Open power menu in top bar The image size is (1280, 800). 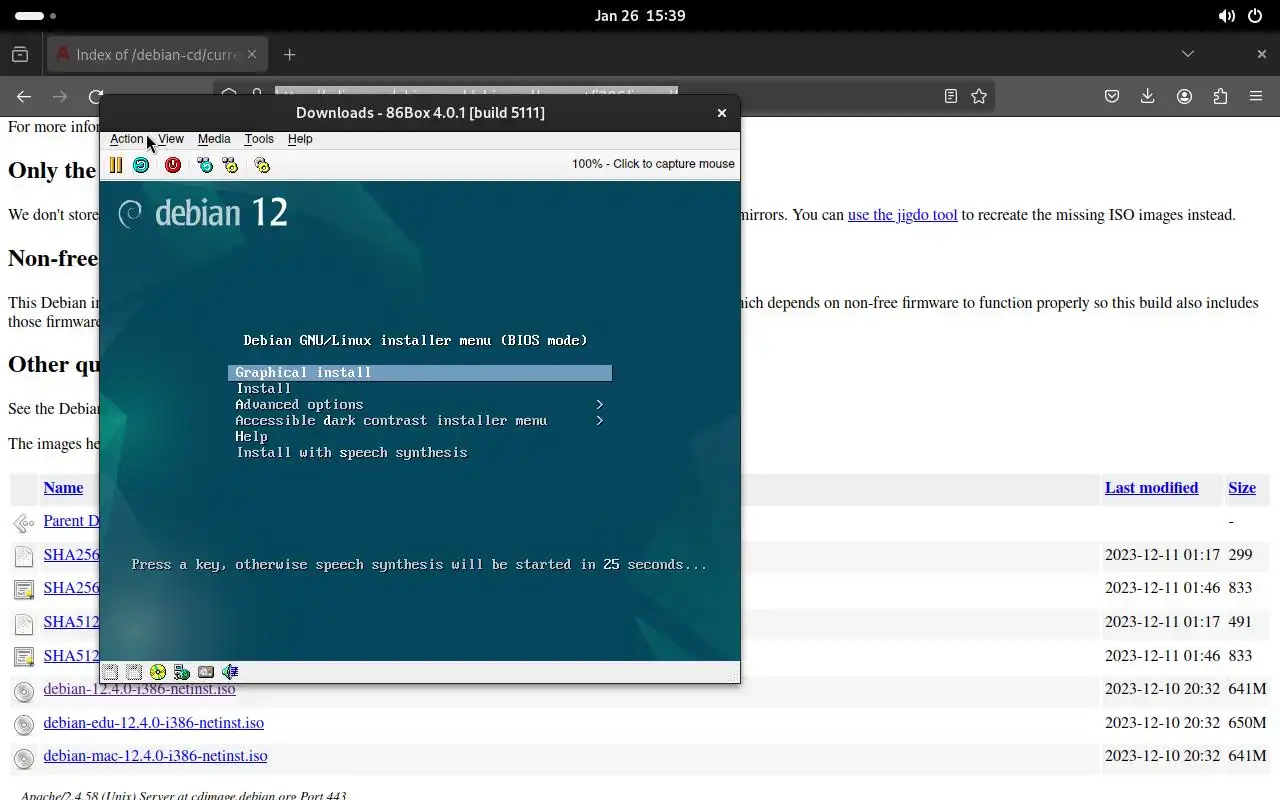[x=1255, y=16]
